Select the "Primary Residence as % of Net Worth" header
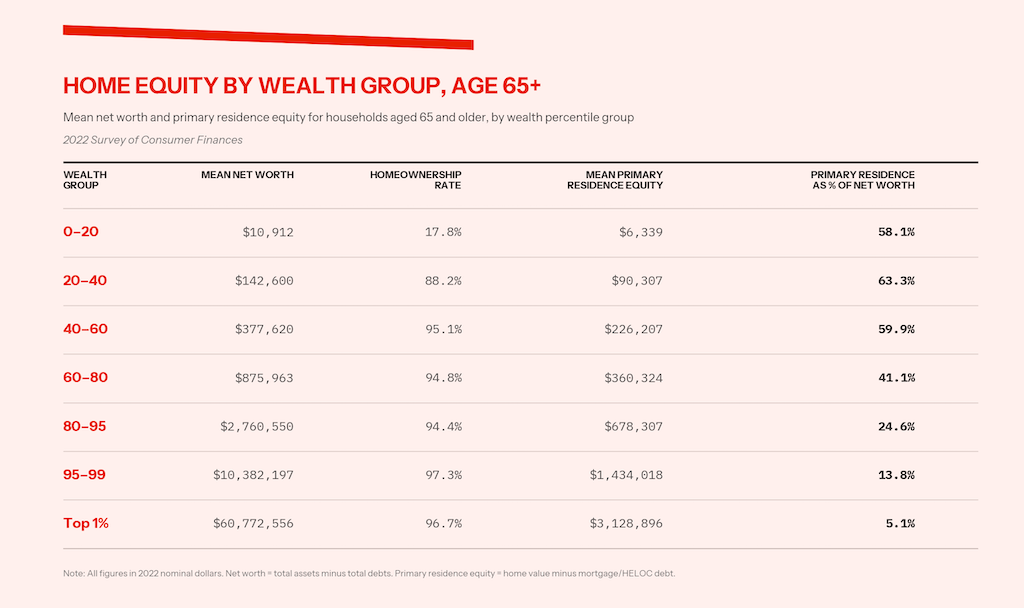The width and height of the screenshot is (1024, 608). tap(862, 180)
